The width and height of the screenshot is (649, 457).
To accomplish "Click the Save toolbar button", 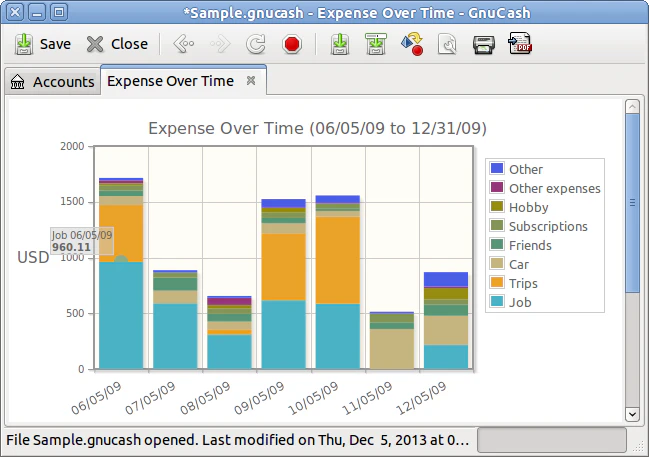I will coord(43,44).
